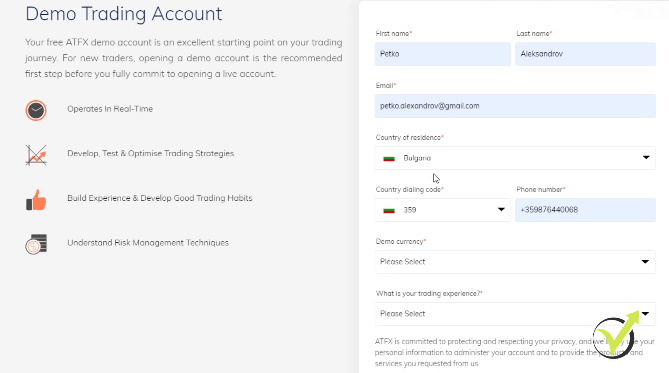This screenshot has height=373, width=669.
Task: Click the Bulgaria flag in Country of residence
Action: point(389,158)
